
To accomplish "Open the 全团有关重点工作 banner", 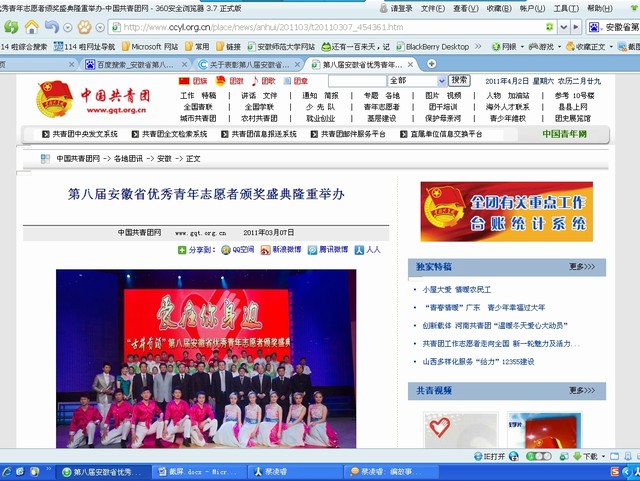I will pyautogui.click(x=506, y=211).
